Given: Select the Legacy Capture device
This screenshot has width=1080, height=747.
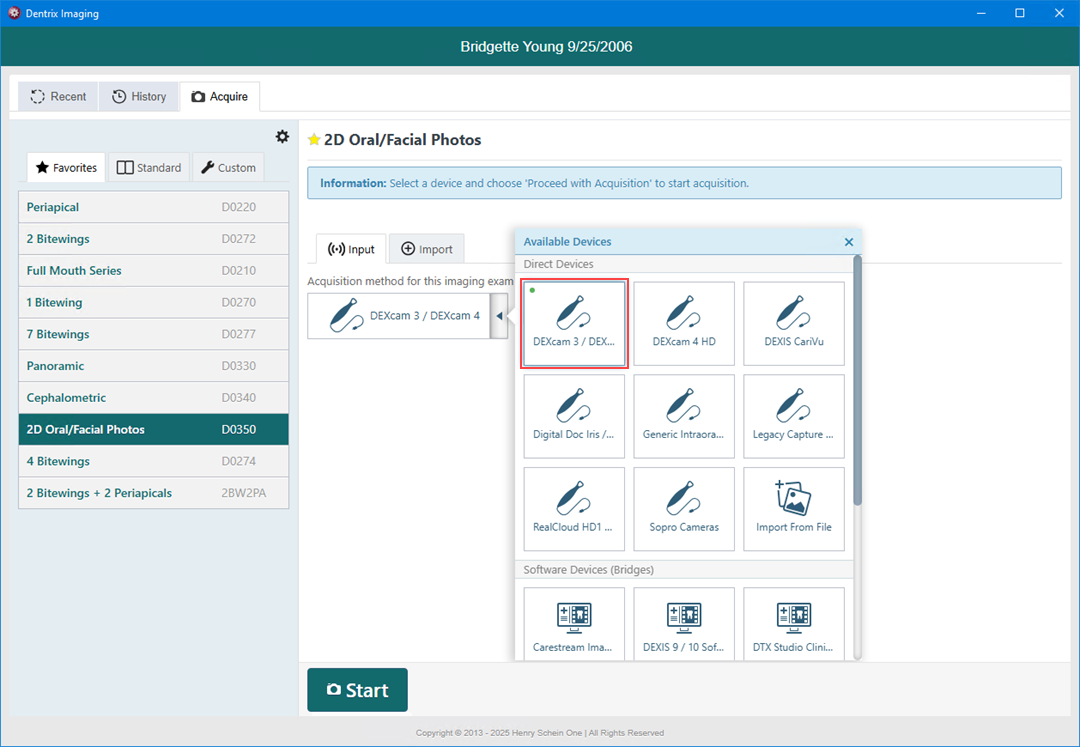Looking at the screenshot, I should [x=794, y=415].
